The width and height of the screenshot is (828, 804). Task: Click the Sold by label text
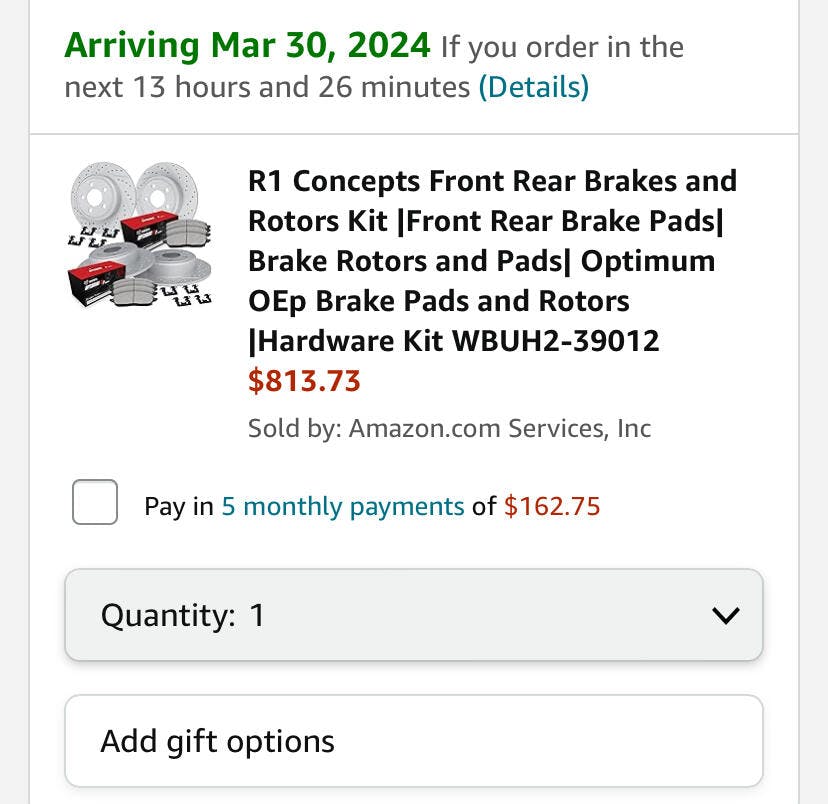click(294, 429)
